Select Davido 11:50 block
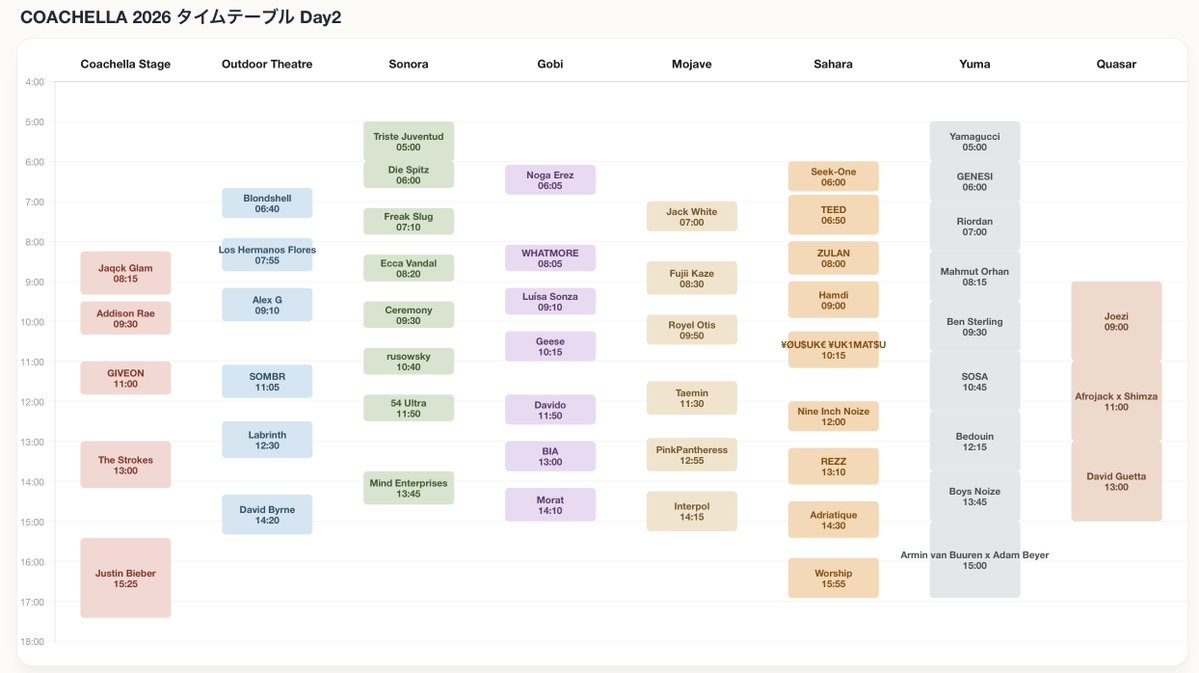1199x673 pixels. tap(550, 410)
